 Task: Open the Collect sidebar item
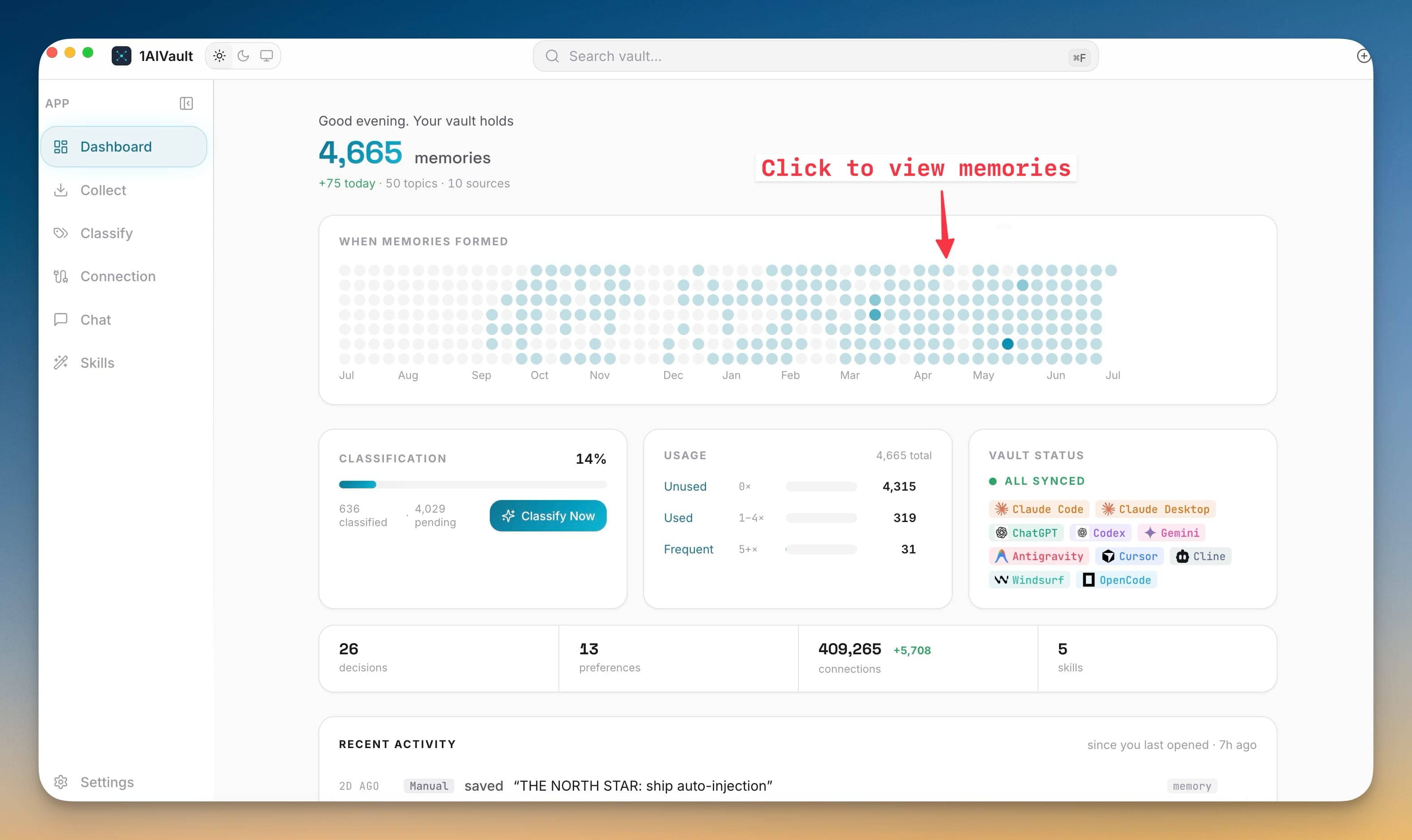click(x=124, y=190)
